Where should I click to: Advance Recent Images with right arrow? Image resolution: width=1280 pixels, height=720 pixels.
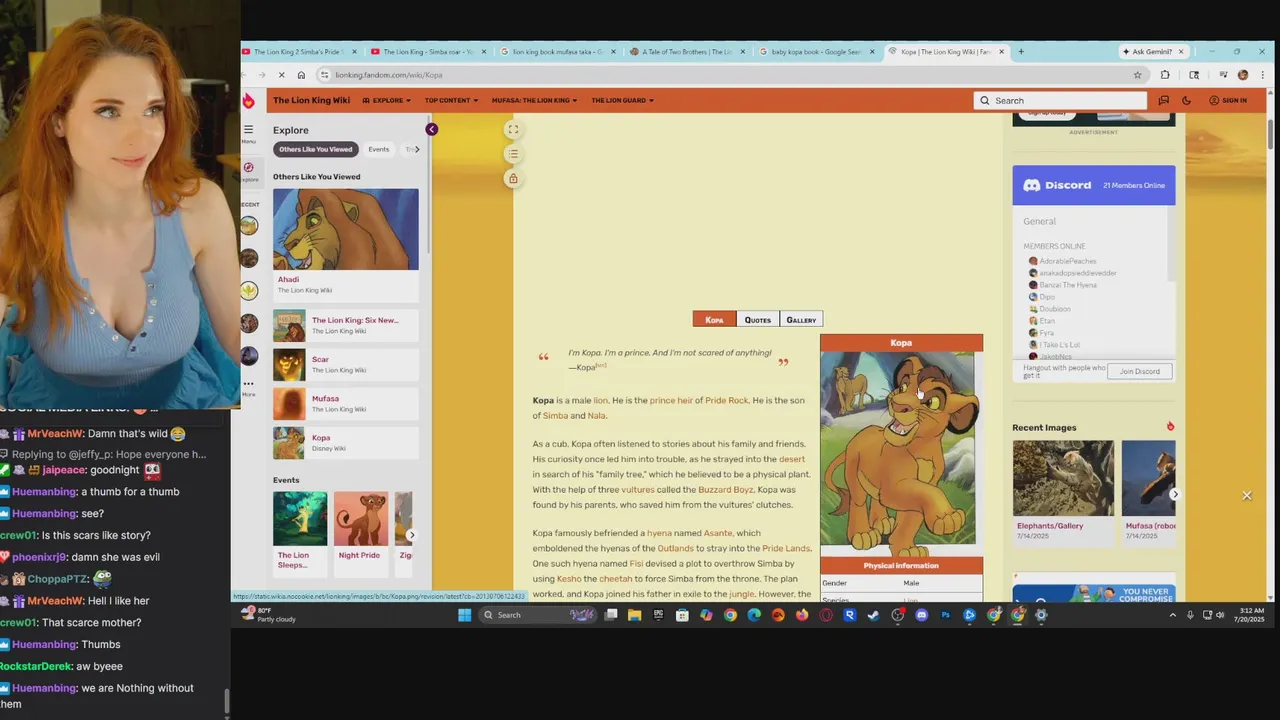pos(1174,494)
